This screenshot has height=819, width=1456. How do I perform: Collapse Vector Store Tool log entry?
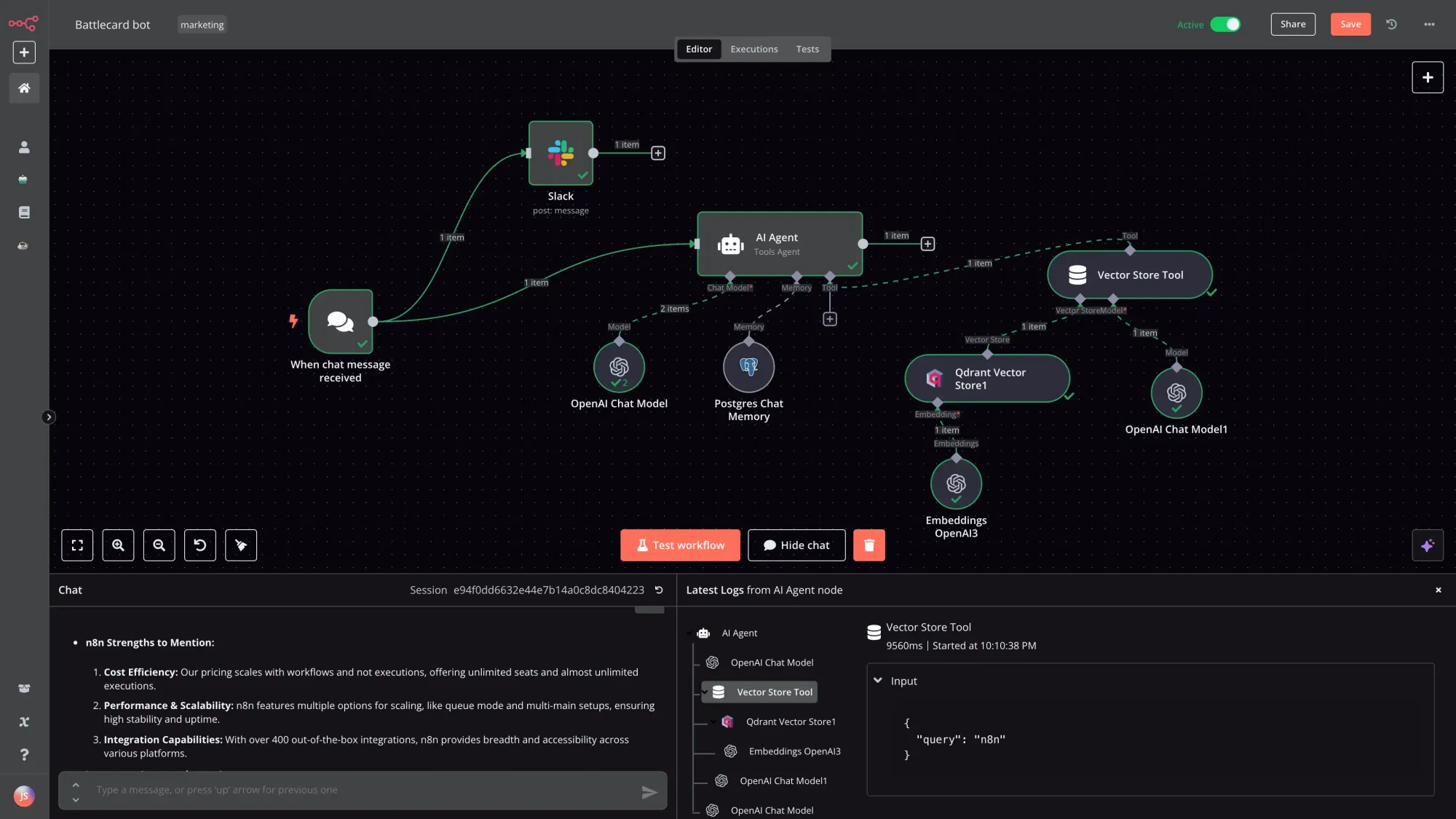click(x=705, y=692)
